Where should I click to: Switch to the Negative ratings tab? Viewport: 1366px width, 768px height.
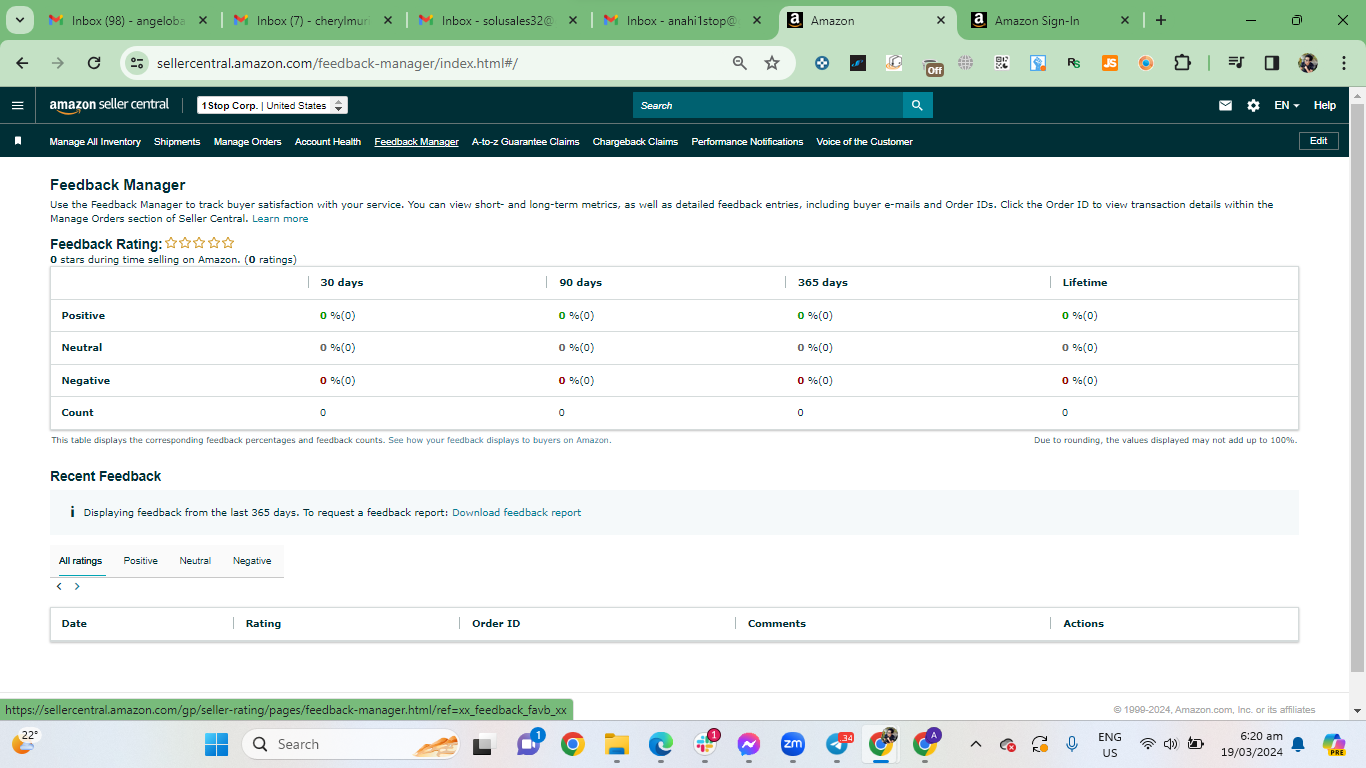pyautogui.click(x=252, y=561)
